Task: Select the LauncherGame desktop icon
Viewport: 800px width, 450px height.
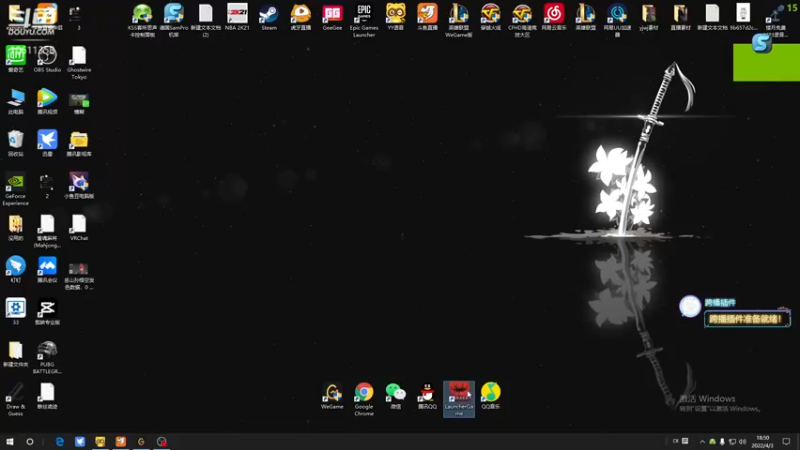Action: pos(459,399)
